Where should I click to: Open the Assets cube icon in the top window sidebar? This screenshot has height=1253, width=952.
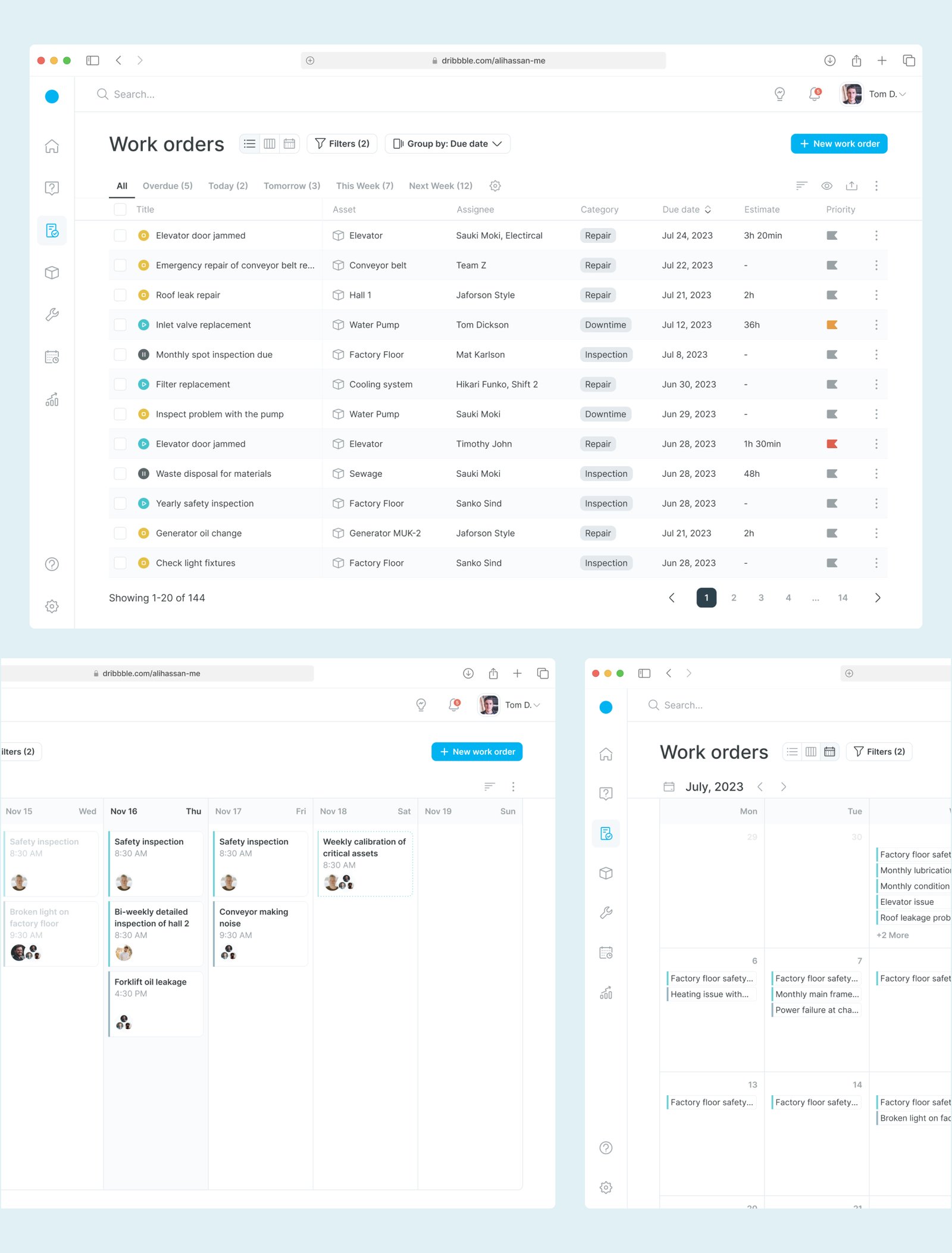point(52,273)
